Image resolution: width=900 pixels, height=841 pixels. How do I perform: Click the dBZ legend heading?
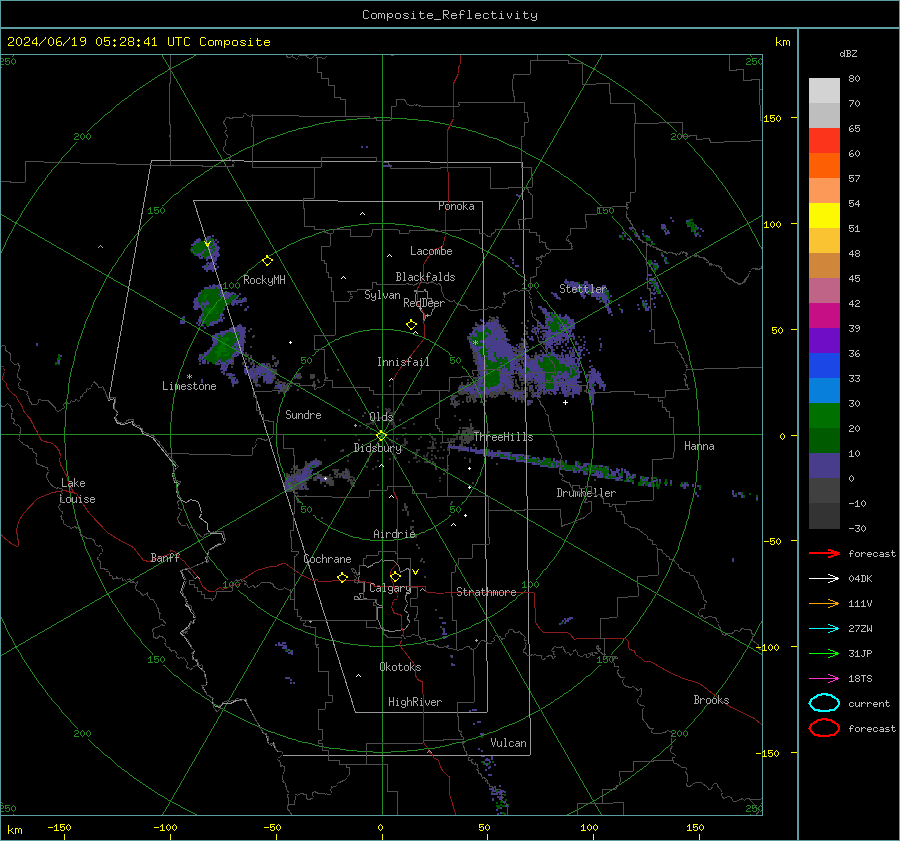click(x=848, y=53)
